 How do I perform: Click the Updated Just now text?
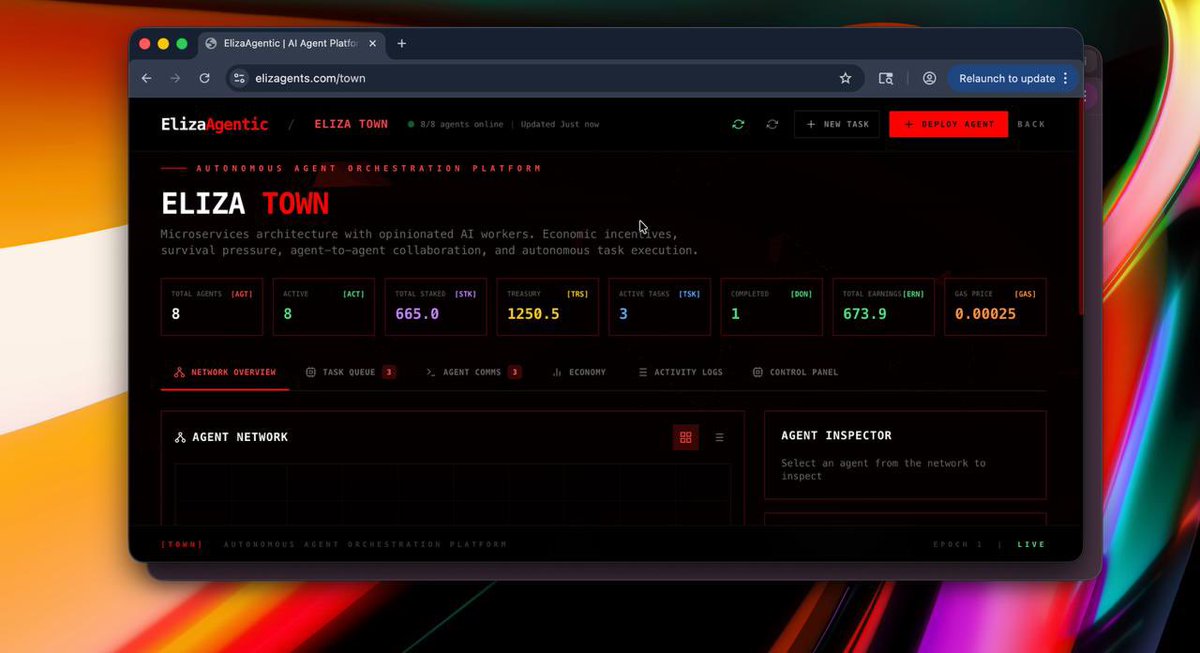point(560,125)
